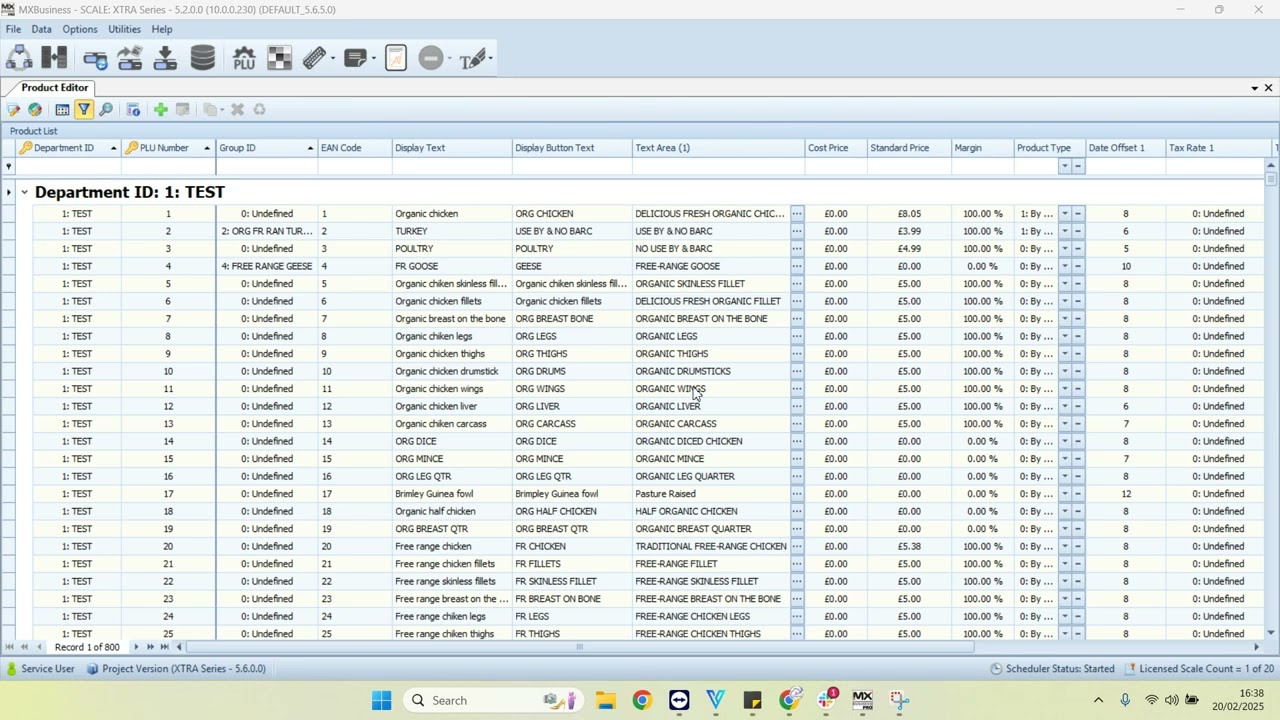Click the recycle refresh icon
Viewport: 1280px width, 720px height.
(x=259, y=110)
